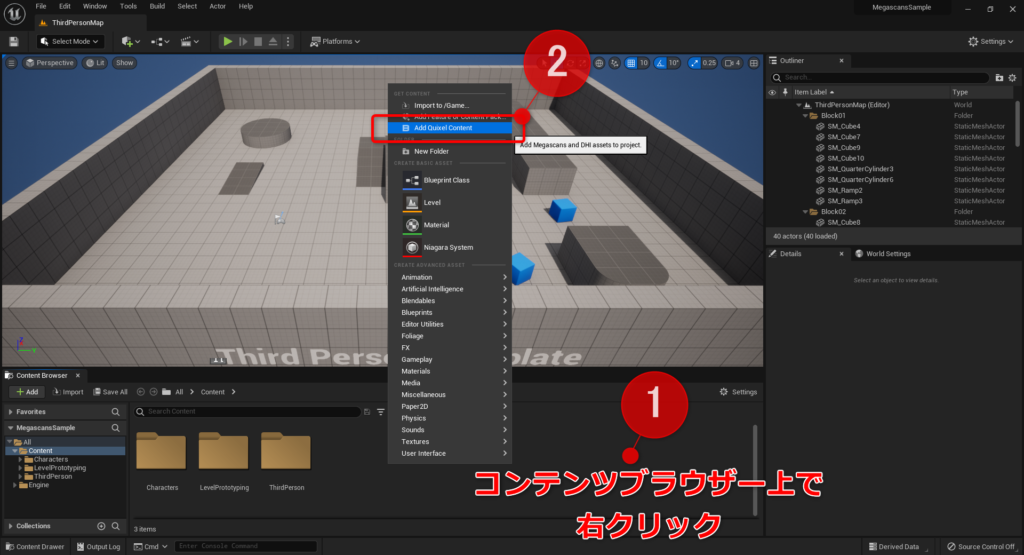Click the Skip/Advance frame button
1024x555 pixels.
coord(243,41)
